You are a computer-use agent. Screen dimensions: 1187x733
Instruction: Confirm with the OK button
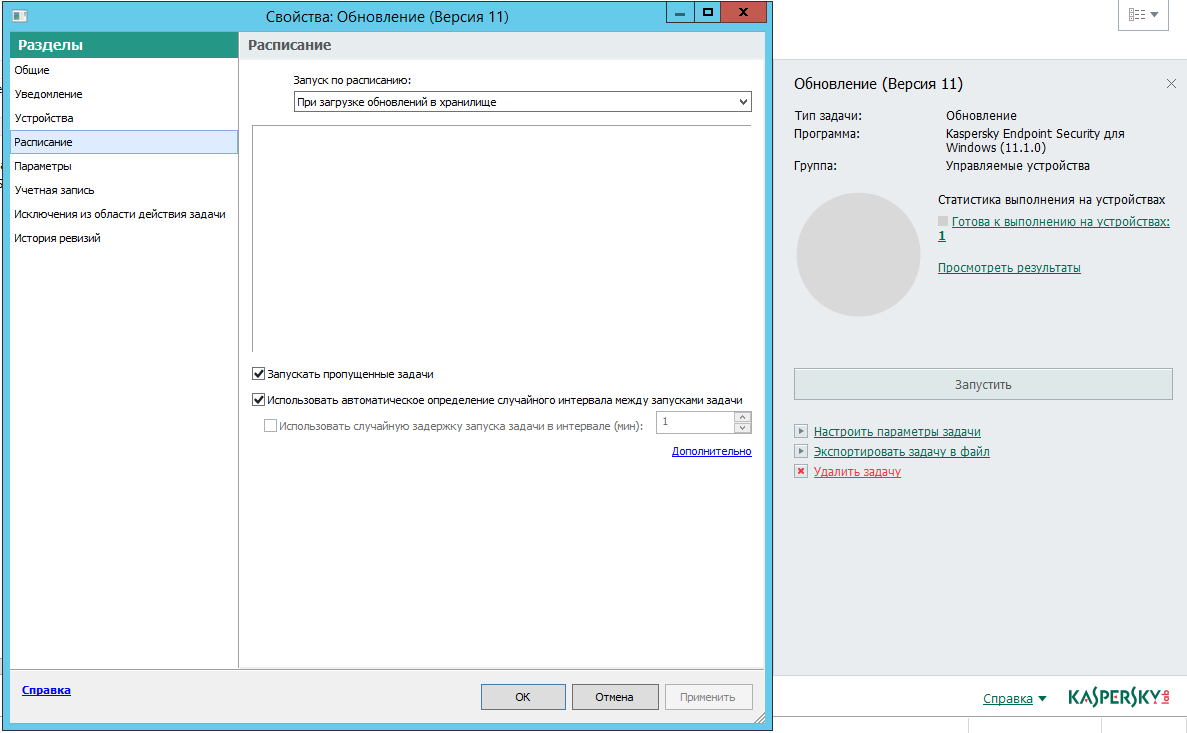pos(523,697)
